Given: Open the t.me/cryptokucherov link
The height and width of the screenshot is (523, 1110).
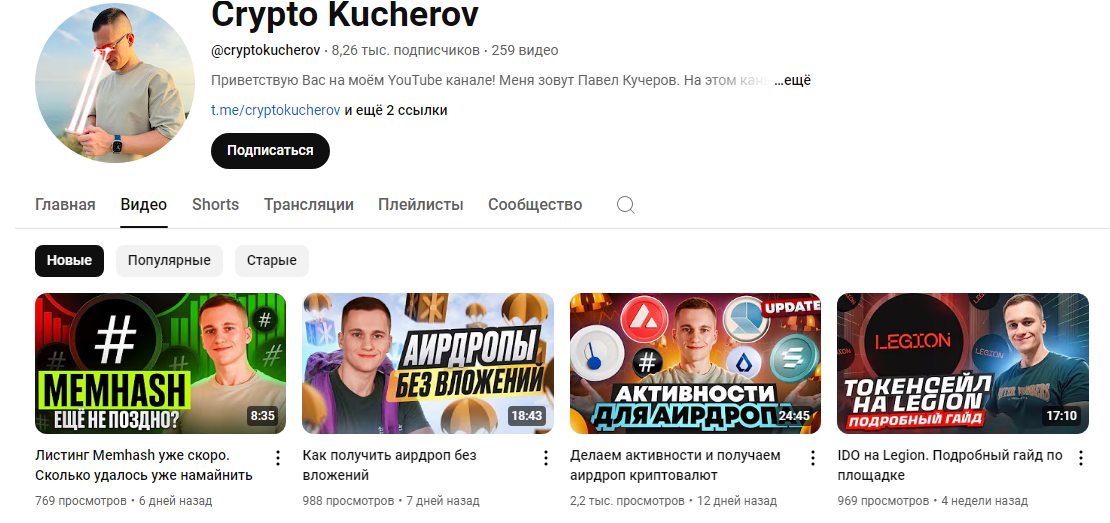Looking at the screenshot, I should 276,110.
